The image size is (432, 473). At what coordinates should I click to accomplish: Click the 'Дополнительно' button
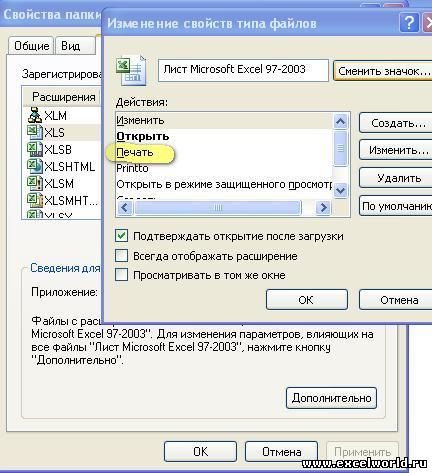331,398
